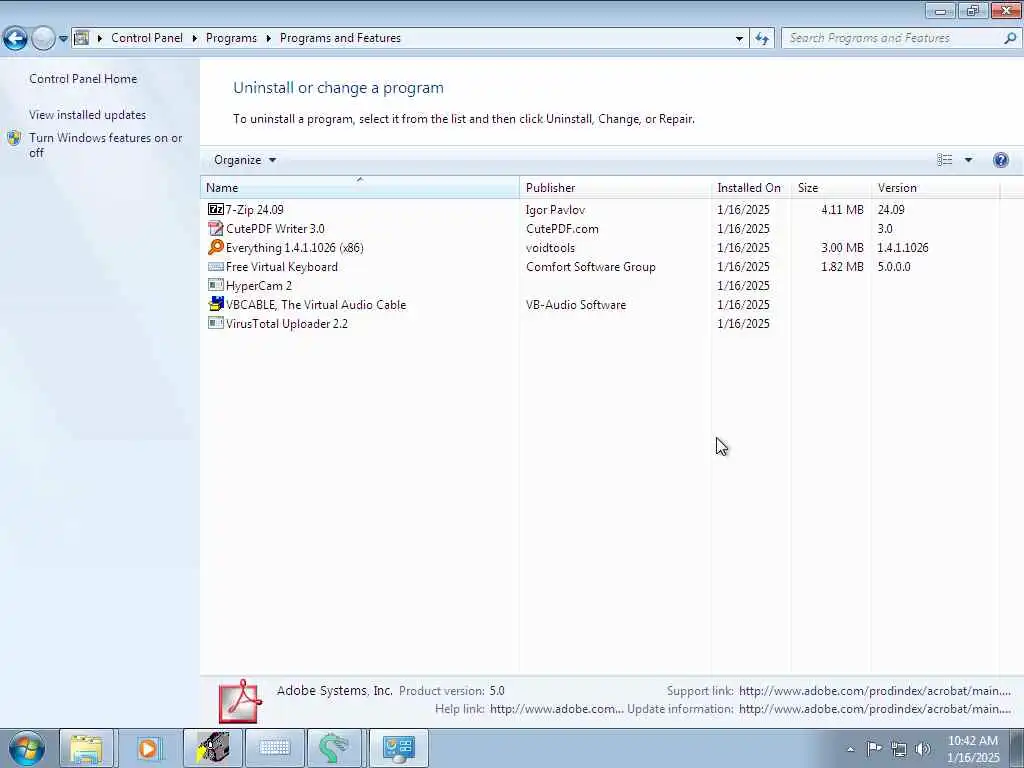Screen dimensions: 1024x768
Task: Click the Control Panel breadcrumb
Action: 147,38
